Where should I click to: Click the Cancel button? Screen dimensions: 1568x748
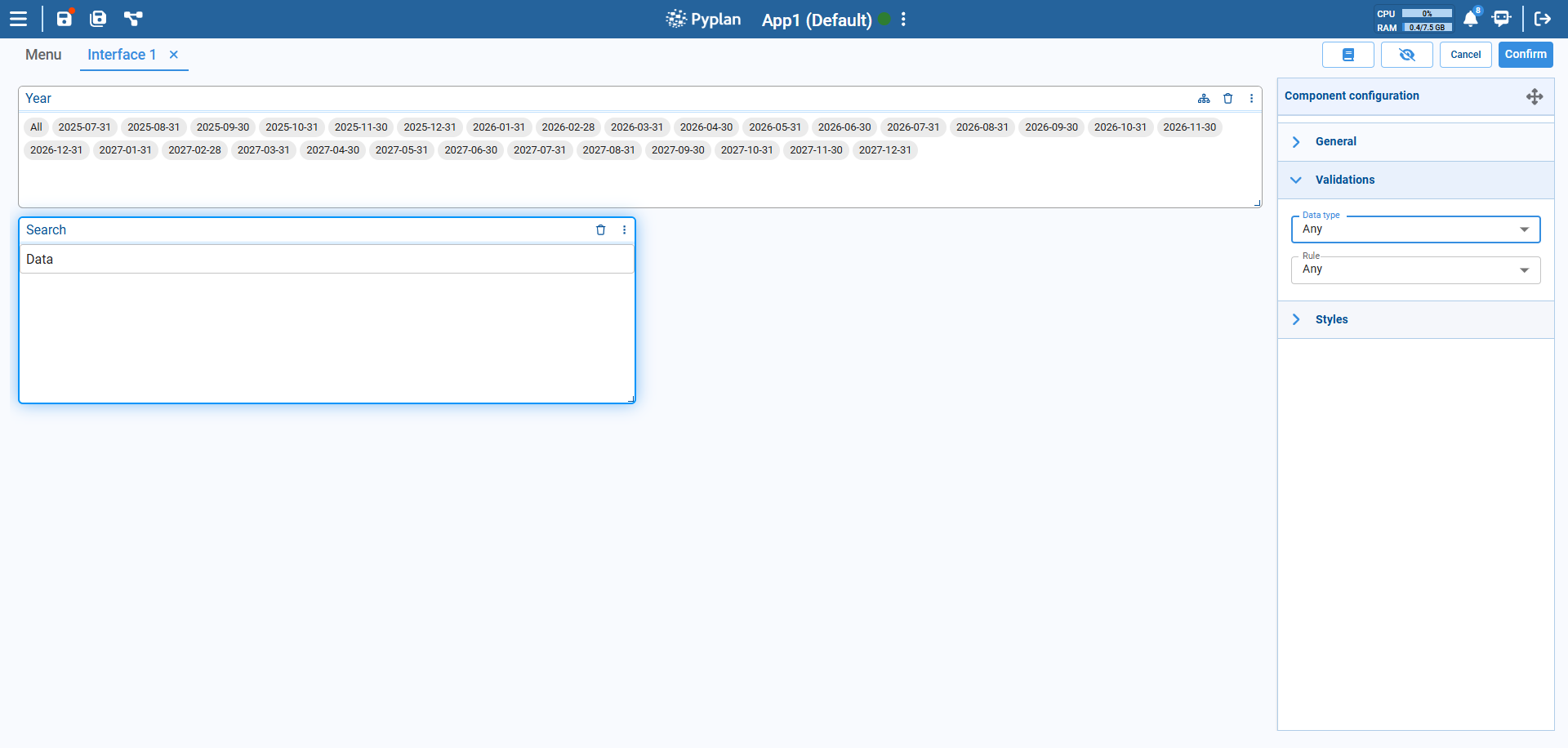(x=1465, y=55)
